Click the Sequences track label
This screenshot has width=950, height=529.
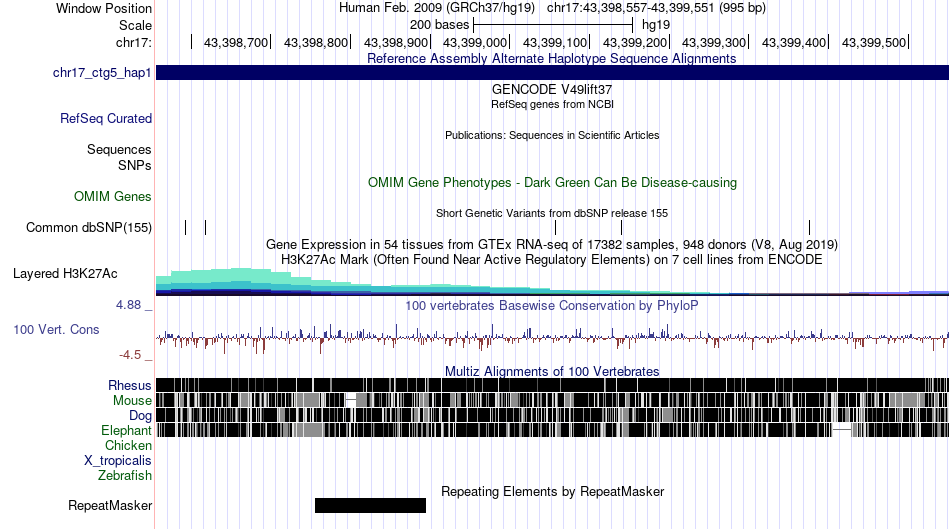point(119,150)
